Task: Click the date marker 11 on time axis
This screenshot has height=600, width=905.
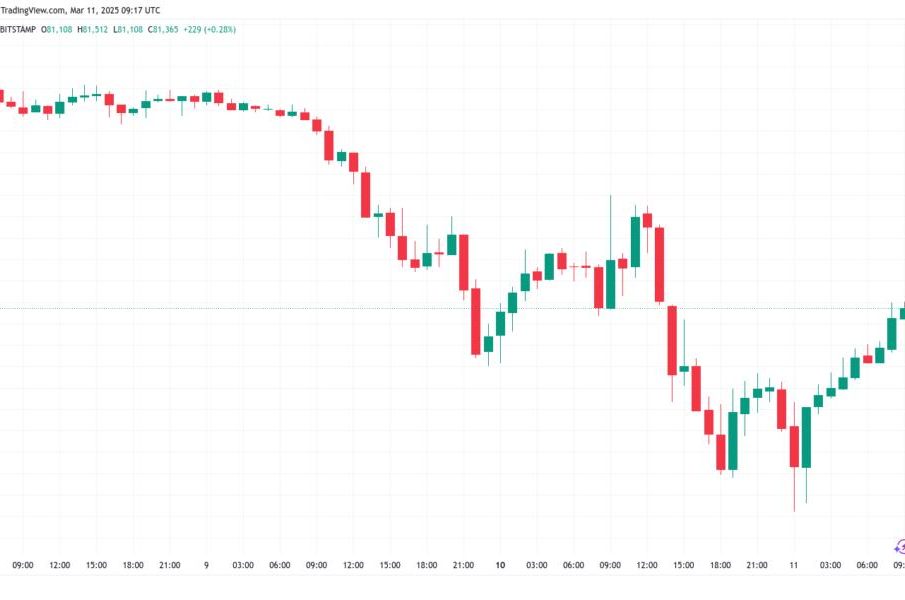Action: coord(794,565)
